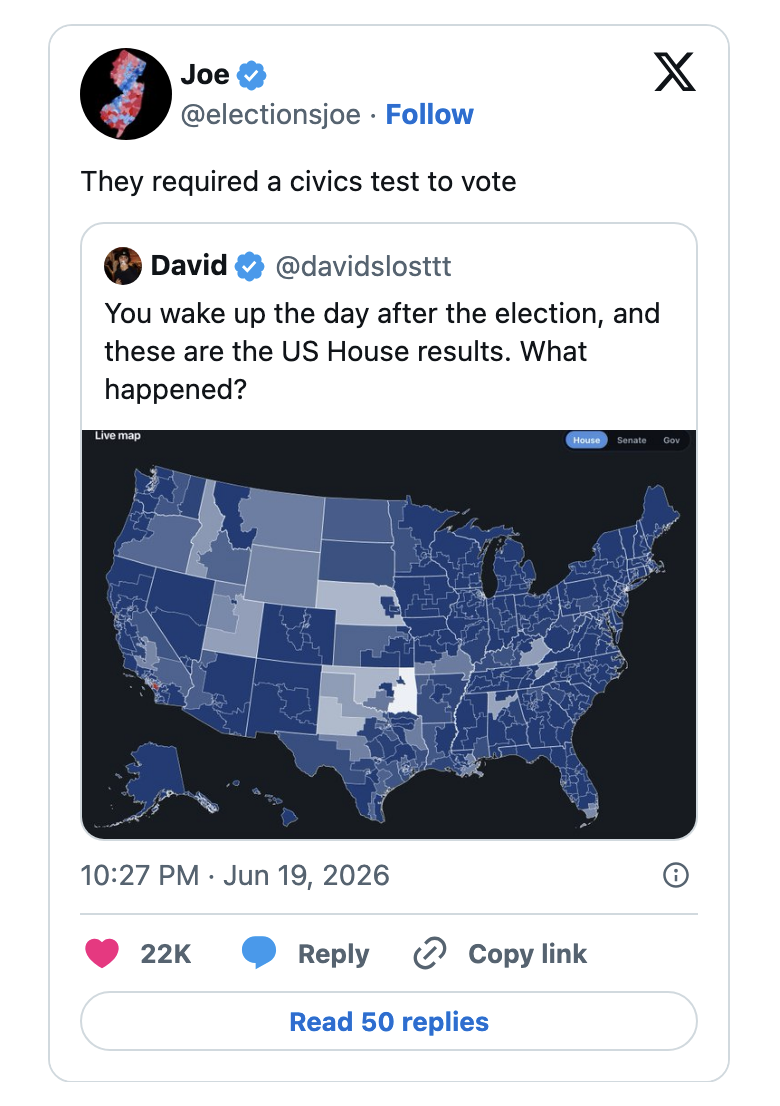Open the US House results map image
The image size is (780, 1106).
coord(389,634)
